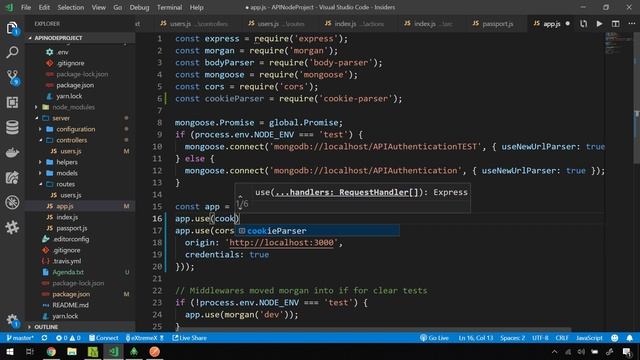640x360 pixels.
Task: Switch to the users.js routes tab
Action: (276, 24)
